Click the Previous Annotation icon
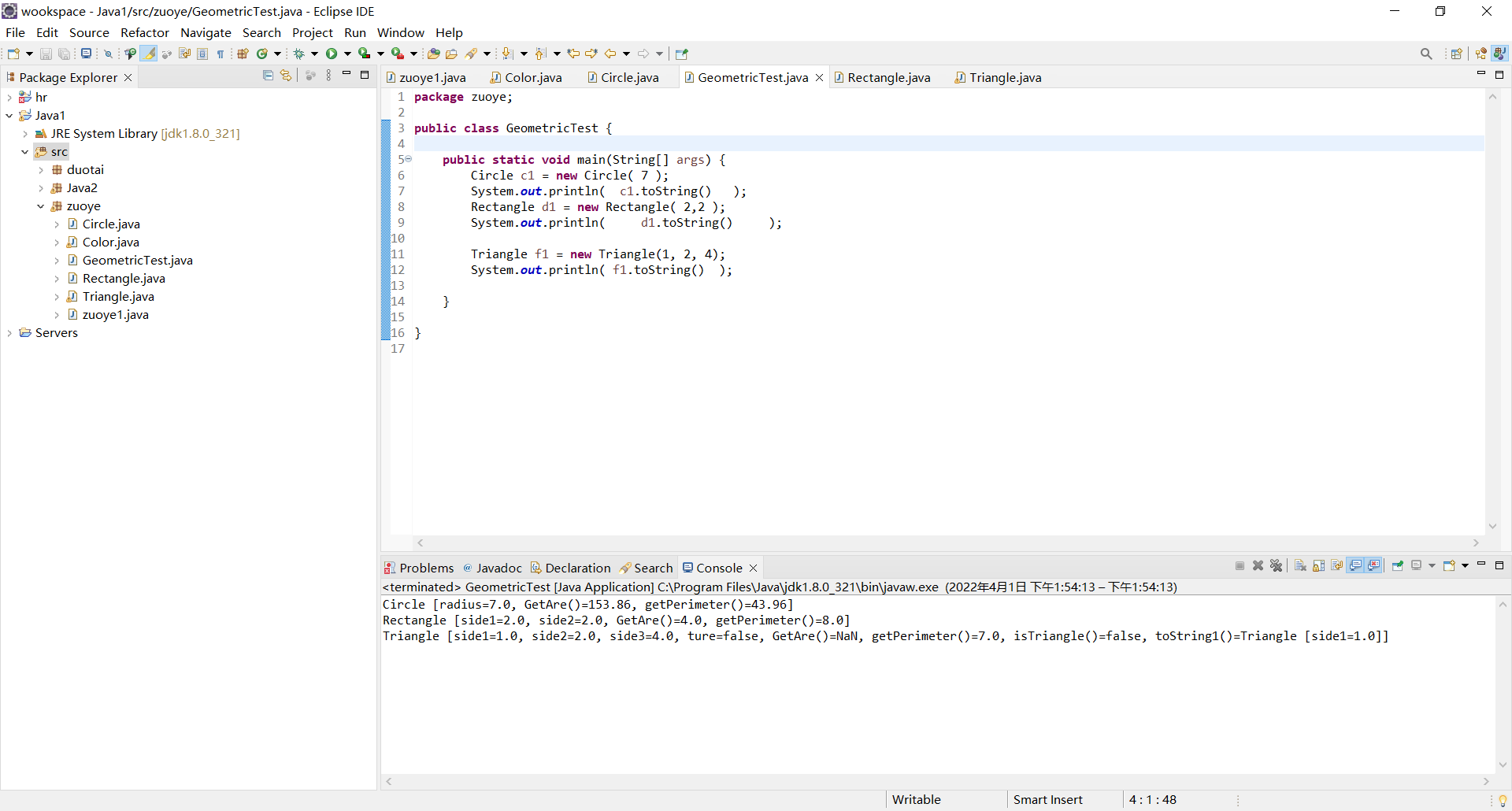1512x811 pixels. pos(541,54)
